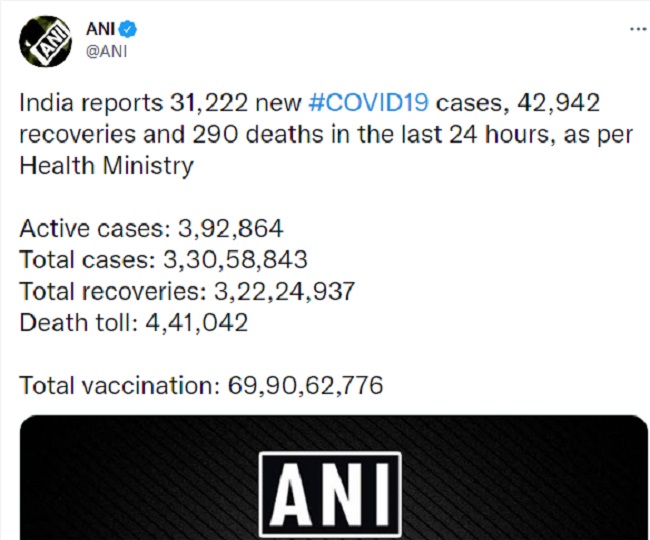
Task: Click the white ANI logo in image
Action: 330,494
